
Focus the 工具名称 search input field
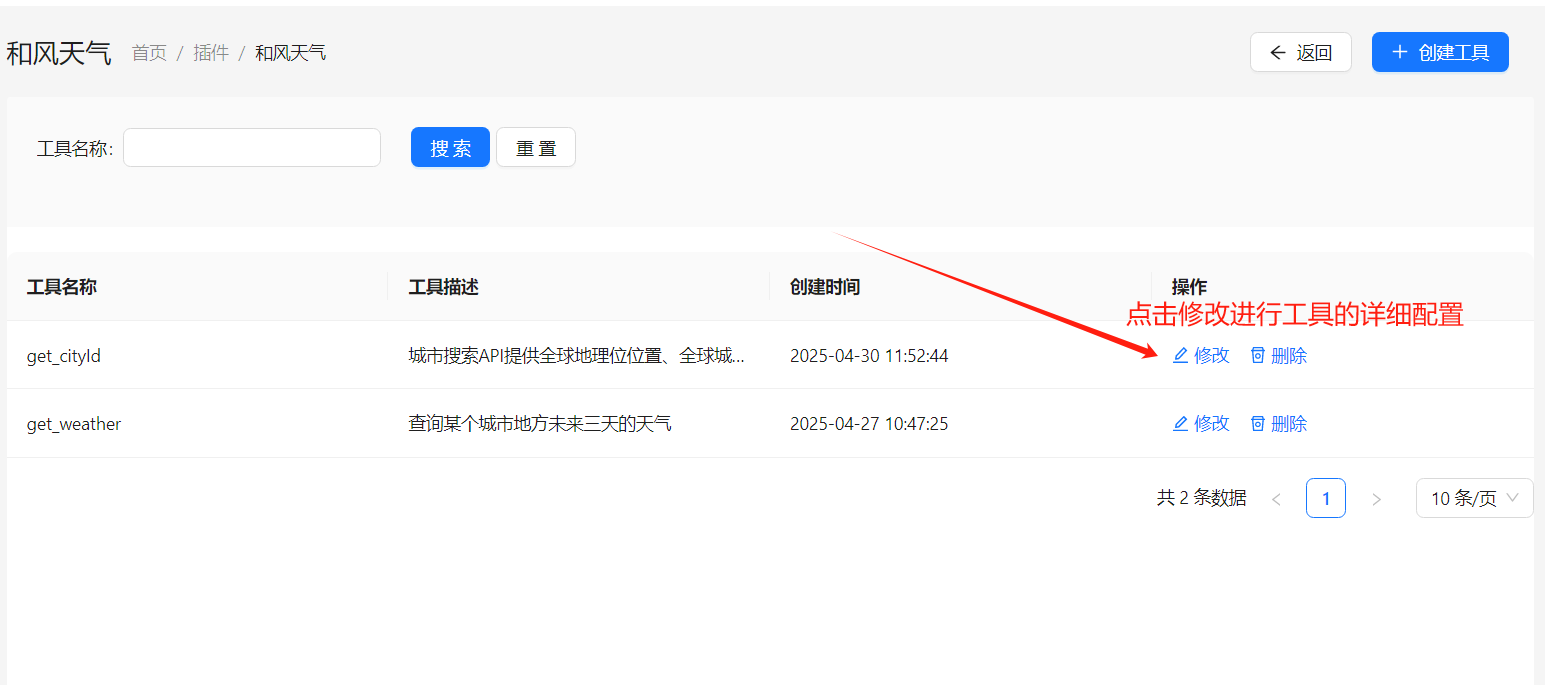(x=252, y=148)
